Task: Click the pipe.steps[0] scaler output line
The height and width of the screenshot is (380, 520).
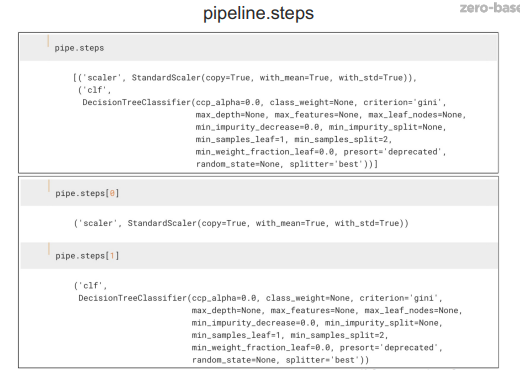Action: click(x=241, y=223)
